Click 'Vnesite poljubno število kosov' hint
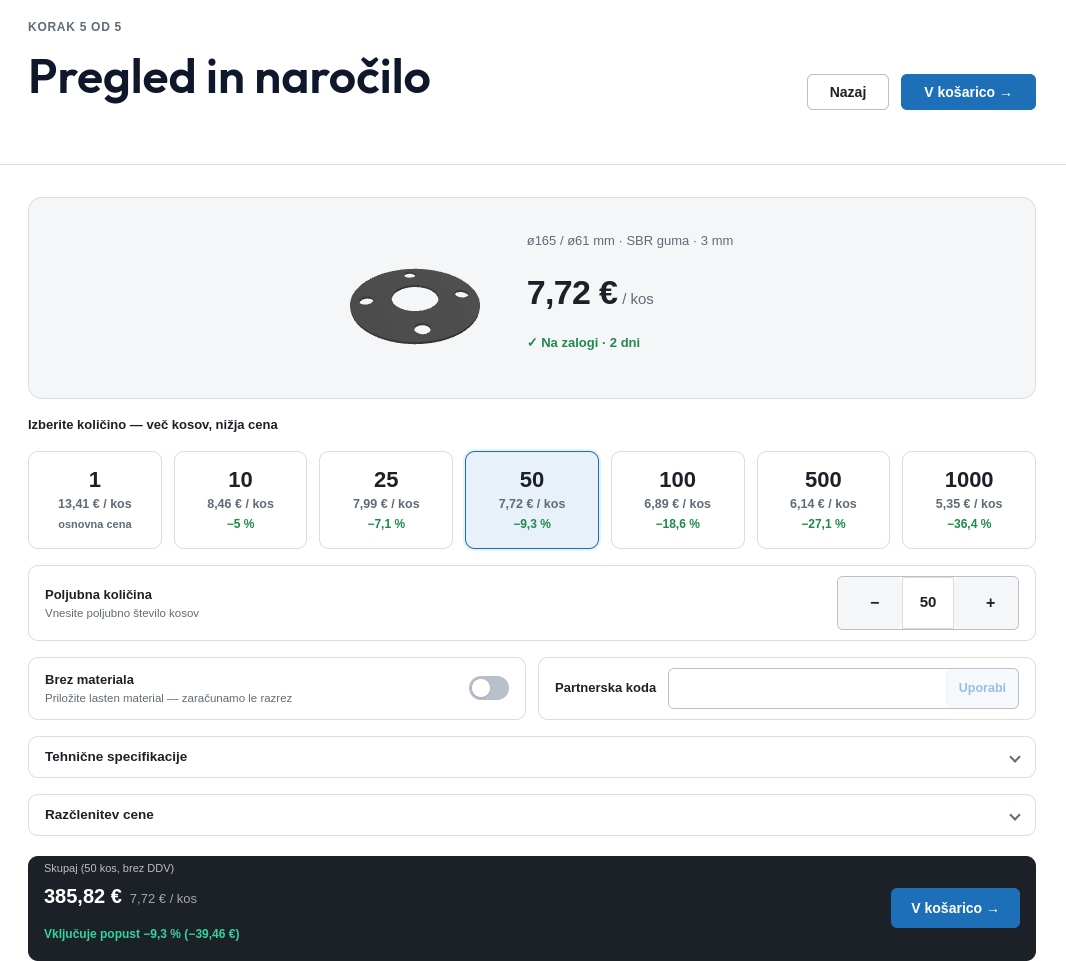 pyautogui.click(x=122, y=613)
